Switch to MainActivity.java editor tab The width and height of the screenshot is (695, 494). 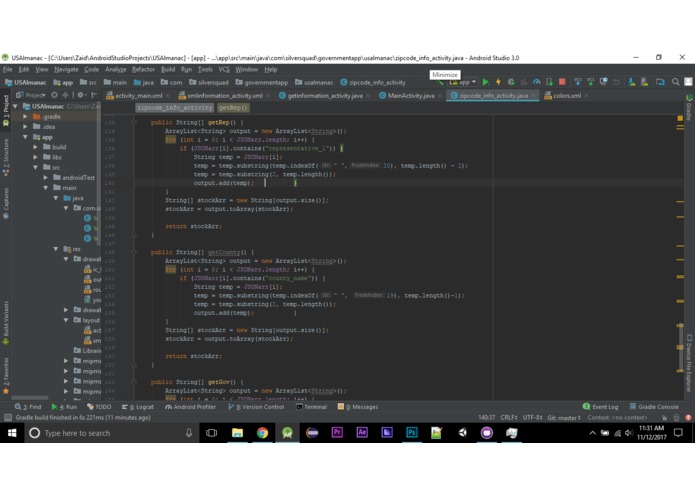coord(410,95)
